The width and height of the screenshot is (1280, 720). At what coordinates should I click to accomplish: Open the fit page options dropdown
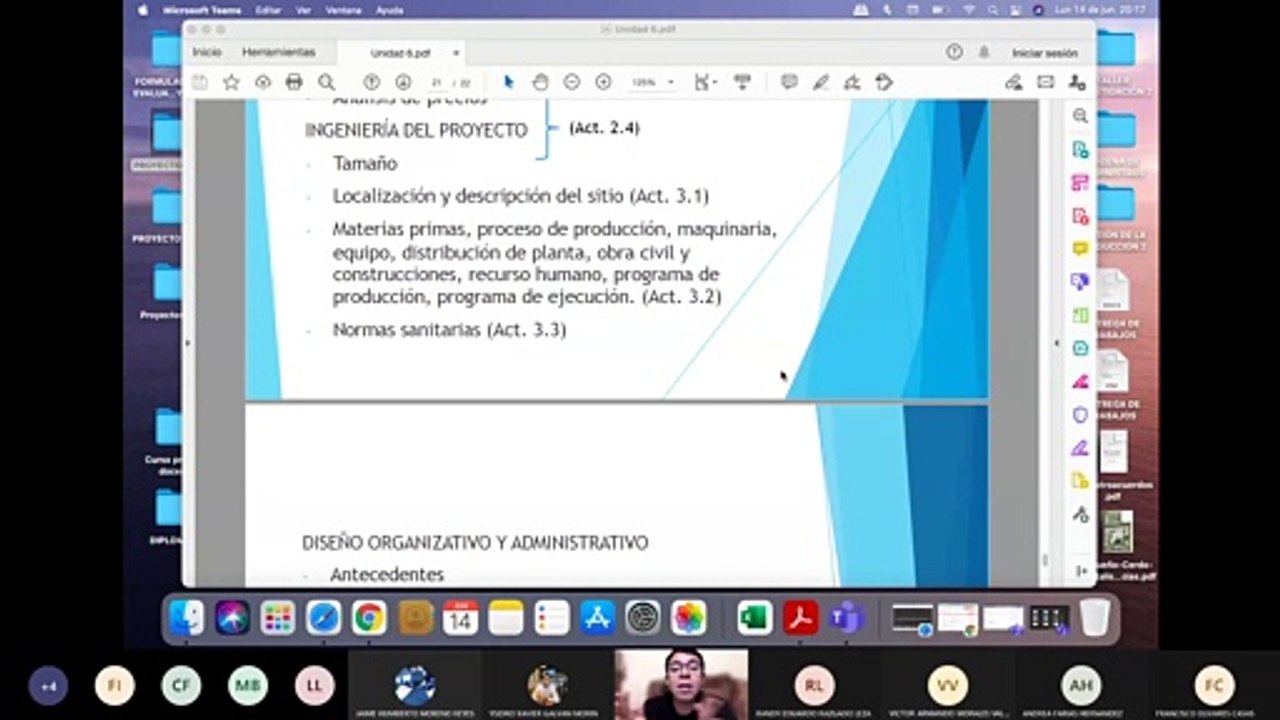coord(706,83)
